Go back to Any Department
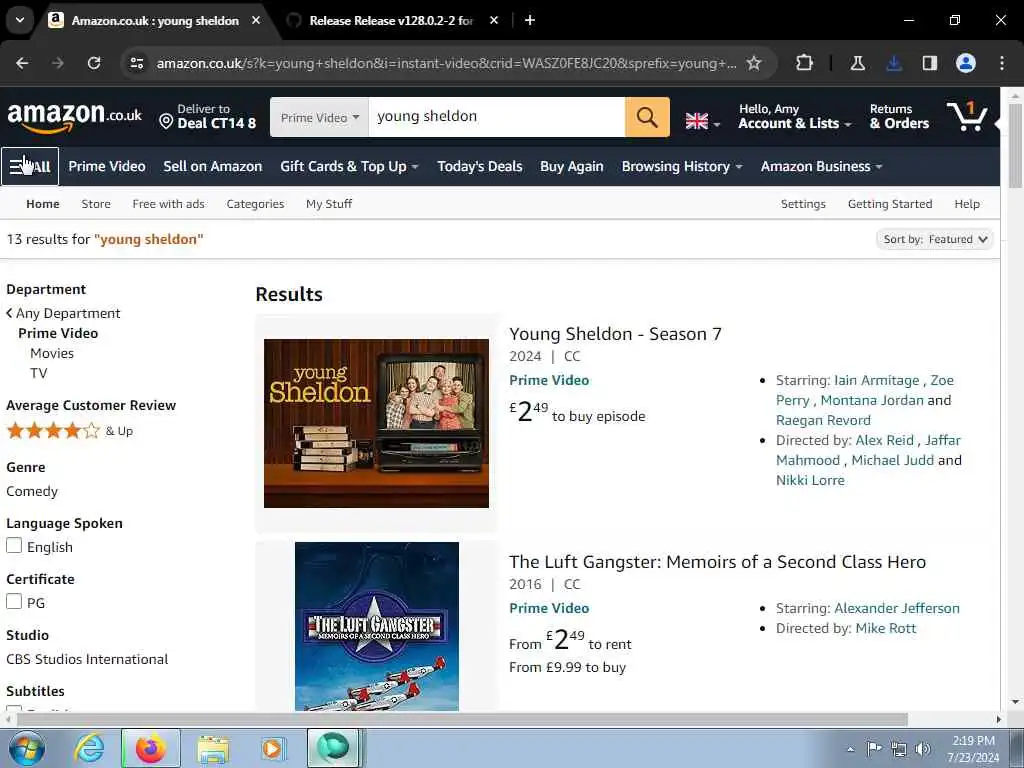 63,313
